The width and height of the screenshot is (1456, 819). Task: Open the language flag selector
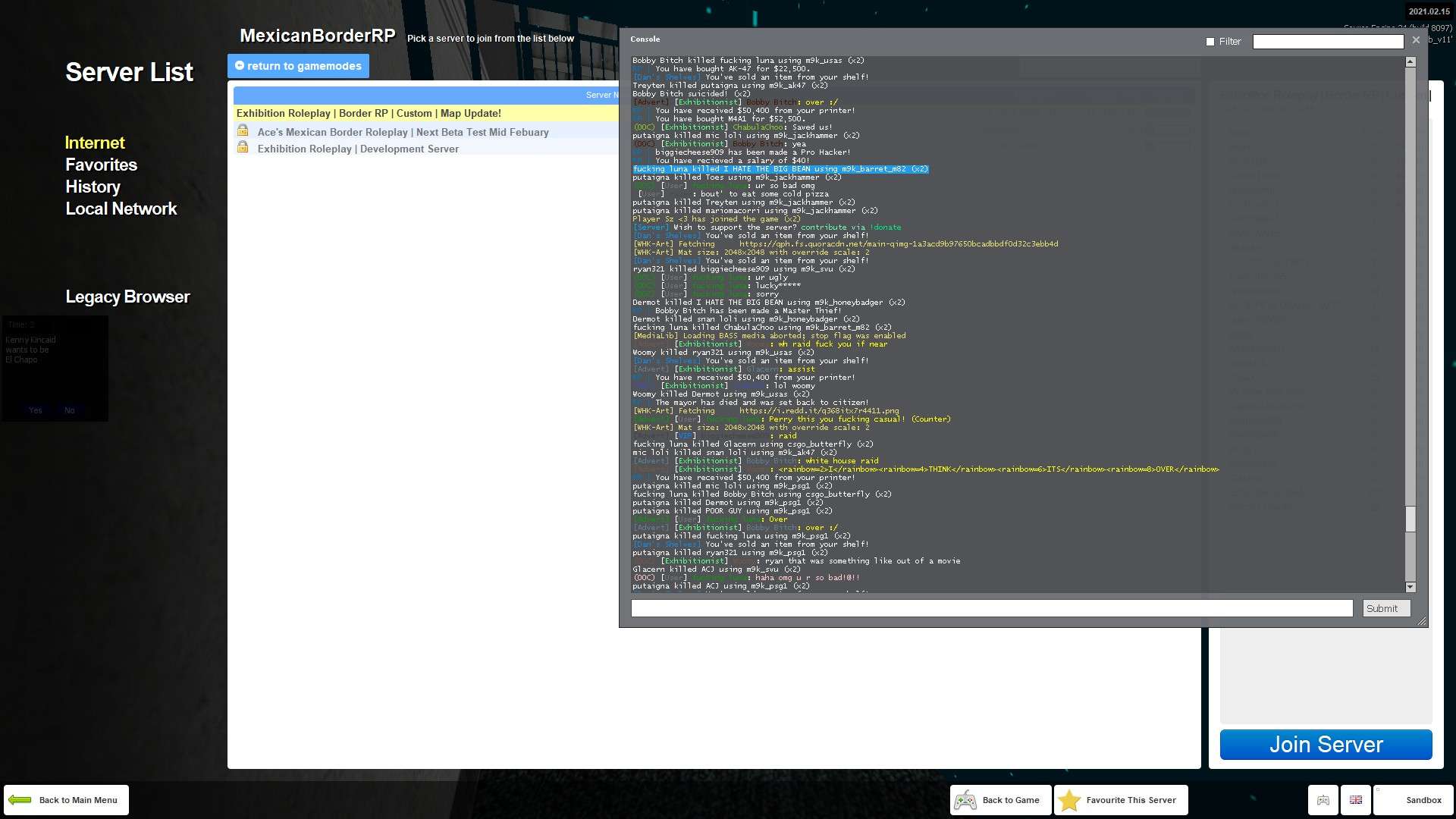(1356, 800)
